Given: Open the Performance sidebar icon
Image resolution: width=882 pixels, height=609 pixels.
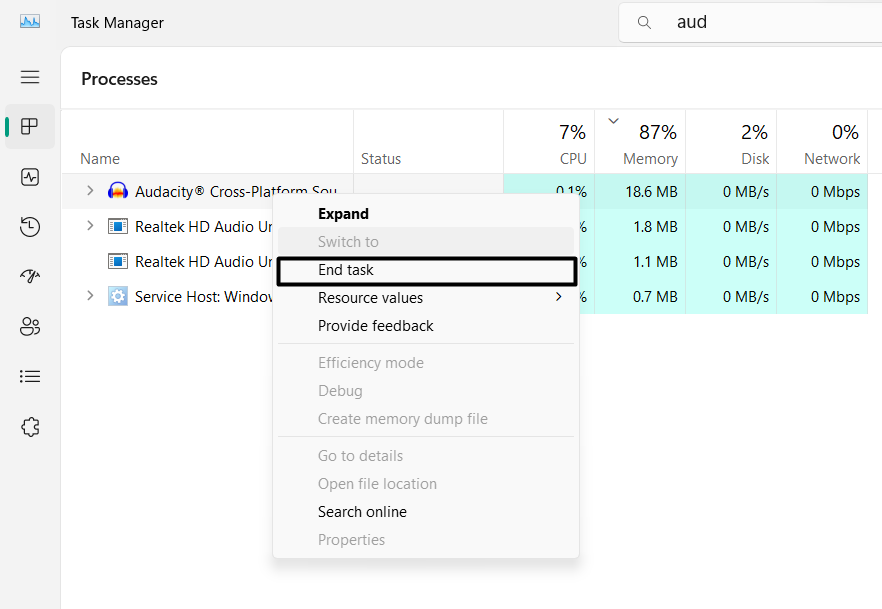Looking at the screenshot, I should click(30, 177).
